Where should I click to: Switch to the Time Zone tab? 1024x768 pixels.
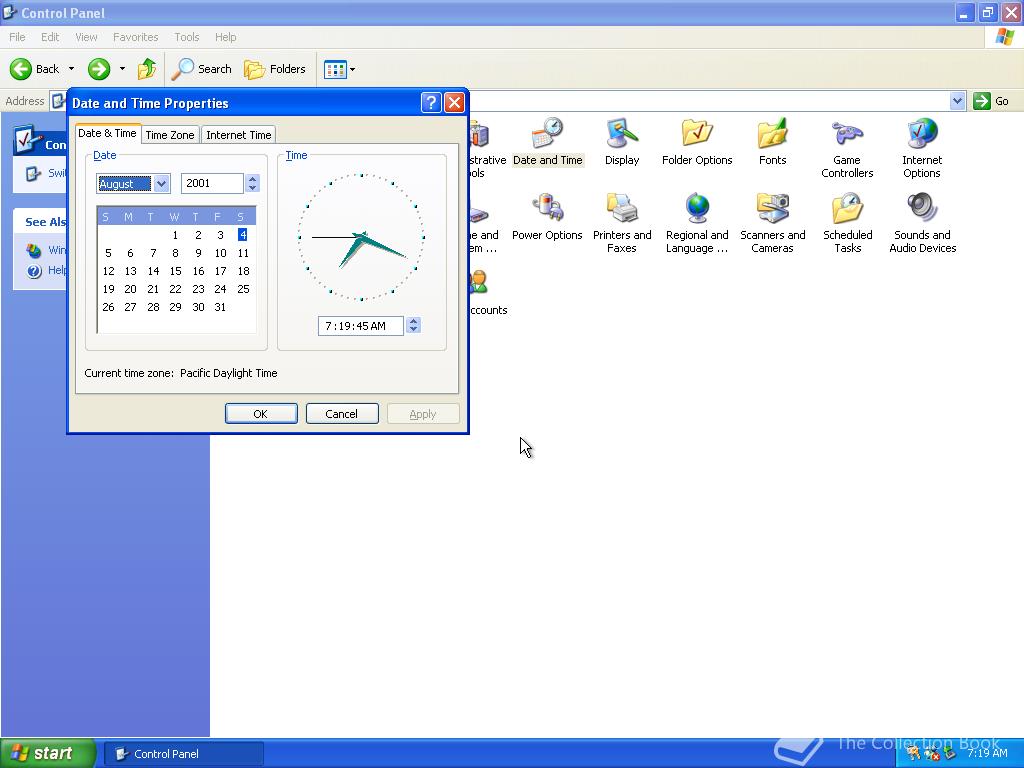click(x=170, y=135)
